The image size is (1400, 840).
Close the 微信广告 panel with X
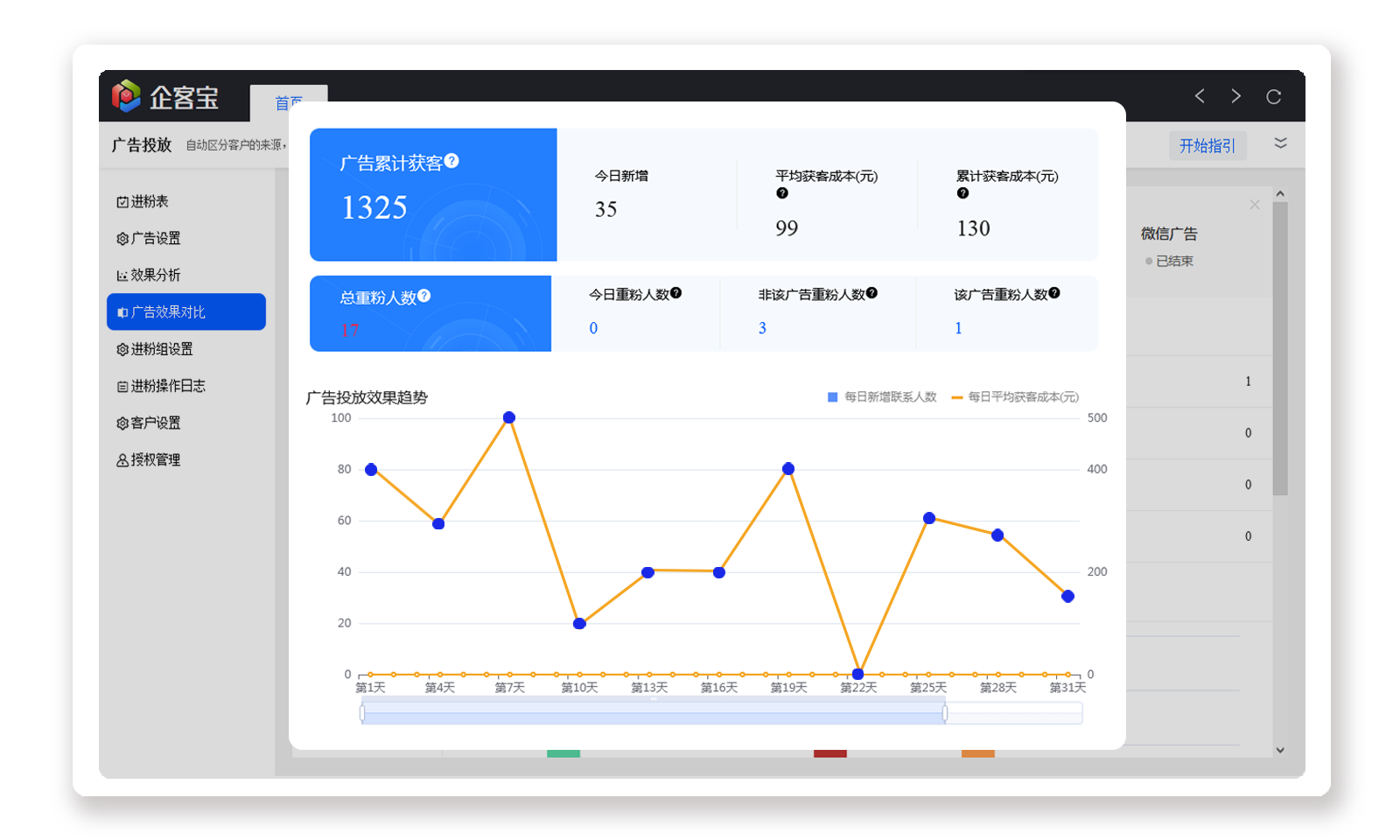(1255, 205)
